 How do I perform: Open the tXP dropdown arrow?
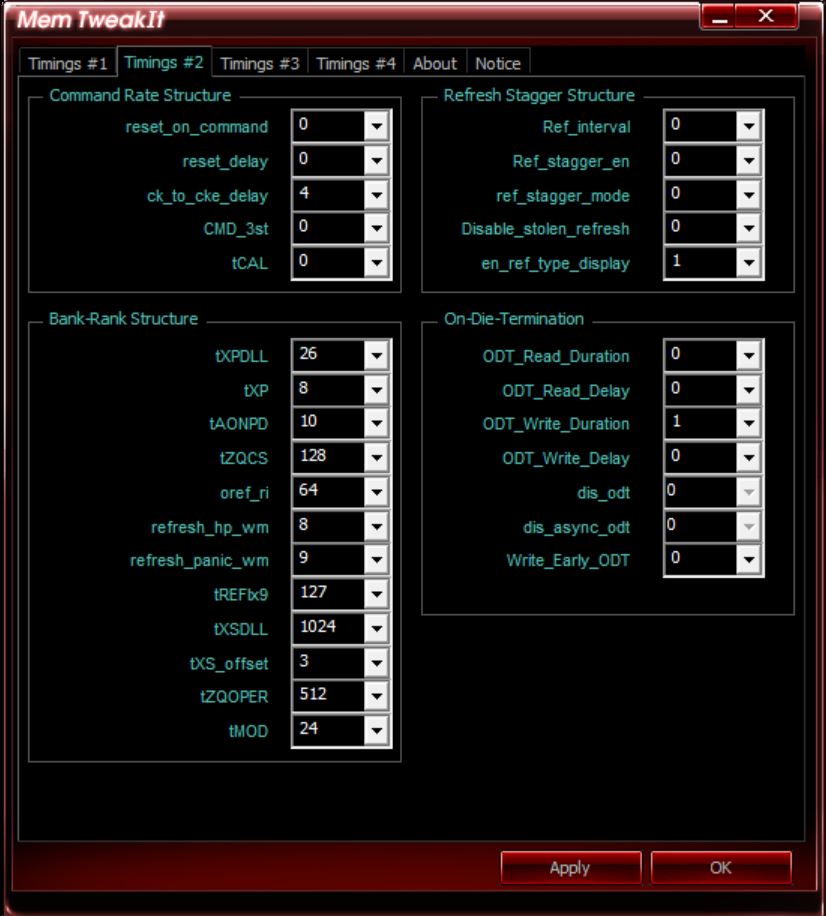[x=376, y=390]
